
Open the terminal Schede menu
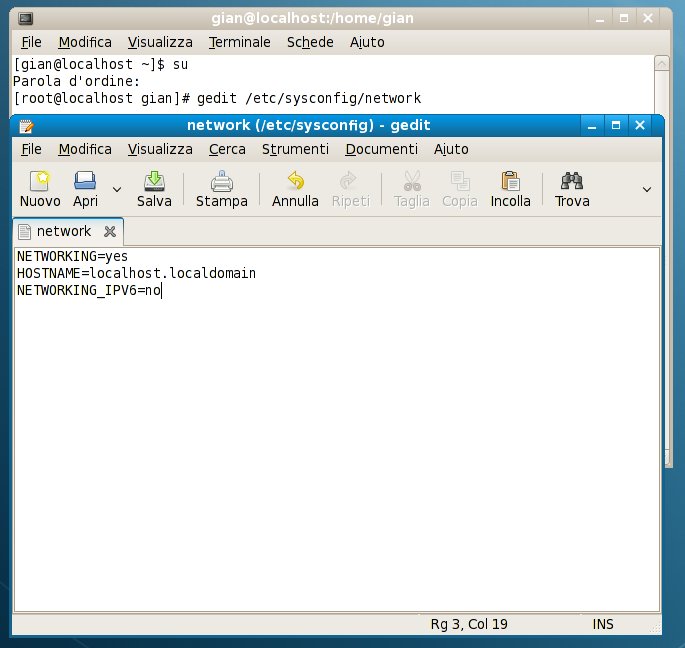coord(310,42)
